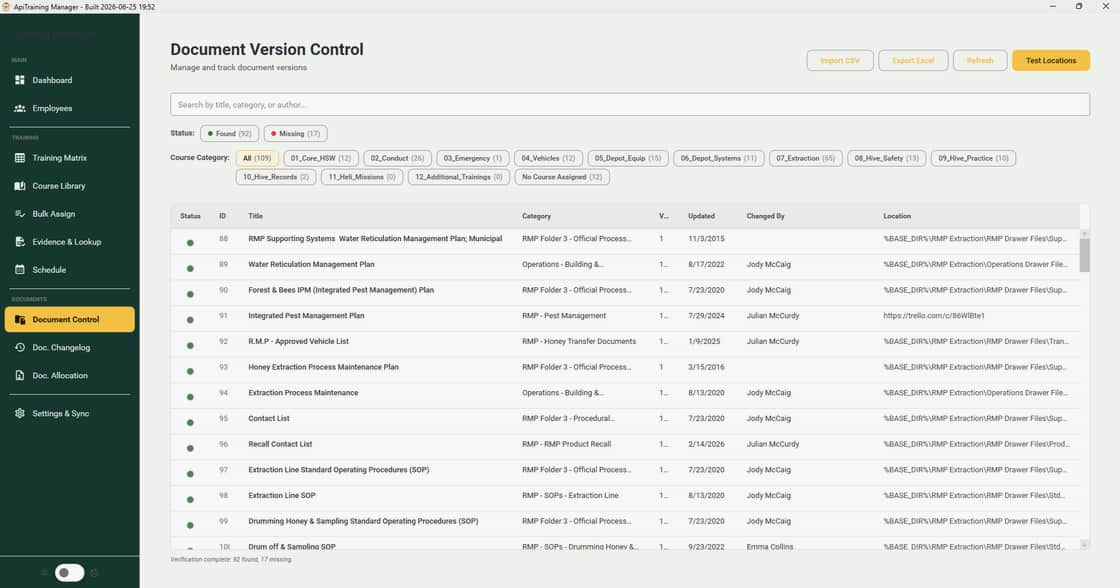Filter by 09_Hive_Practice category chip
1120x588 pixels.
[x=973, y=158]
